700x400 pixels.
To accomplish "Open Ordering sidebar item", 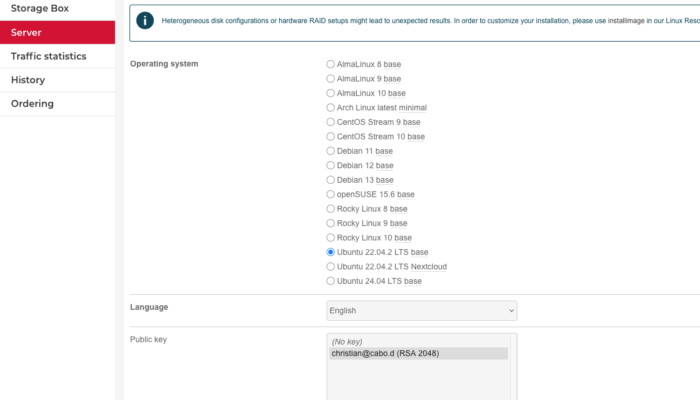I will pyautogui.click(x=32, y=104).
